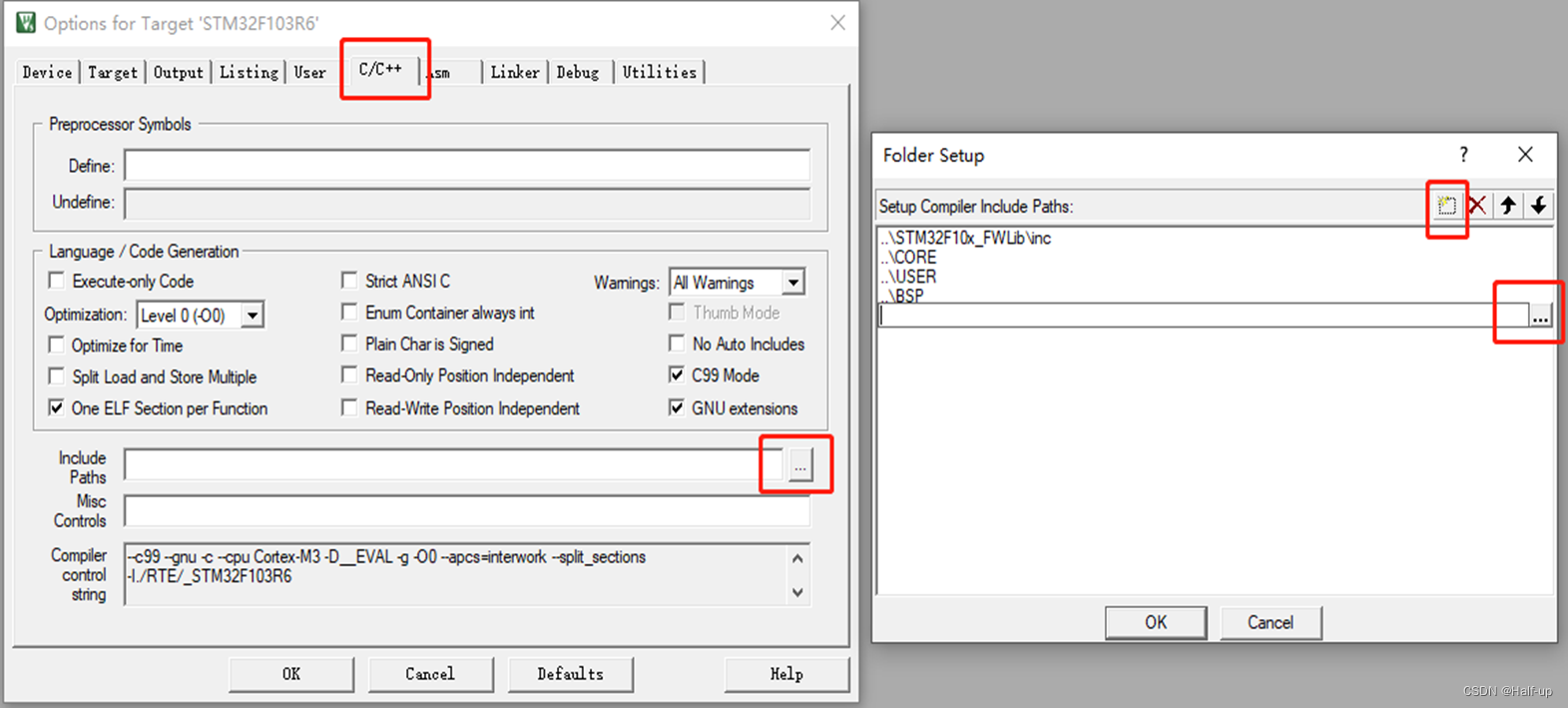Uncheck One ELF Section per Function
This screenshot has width=1568, height=708.
tap(57, 407)
